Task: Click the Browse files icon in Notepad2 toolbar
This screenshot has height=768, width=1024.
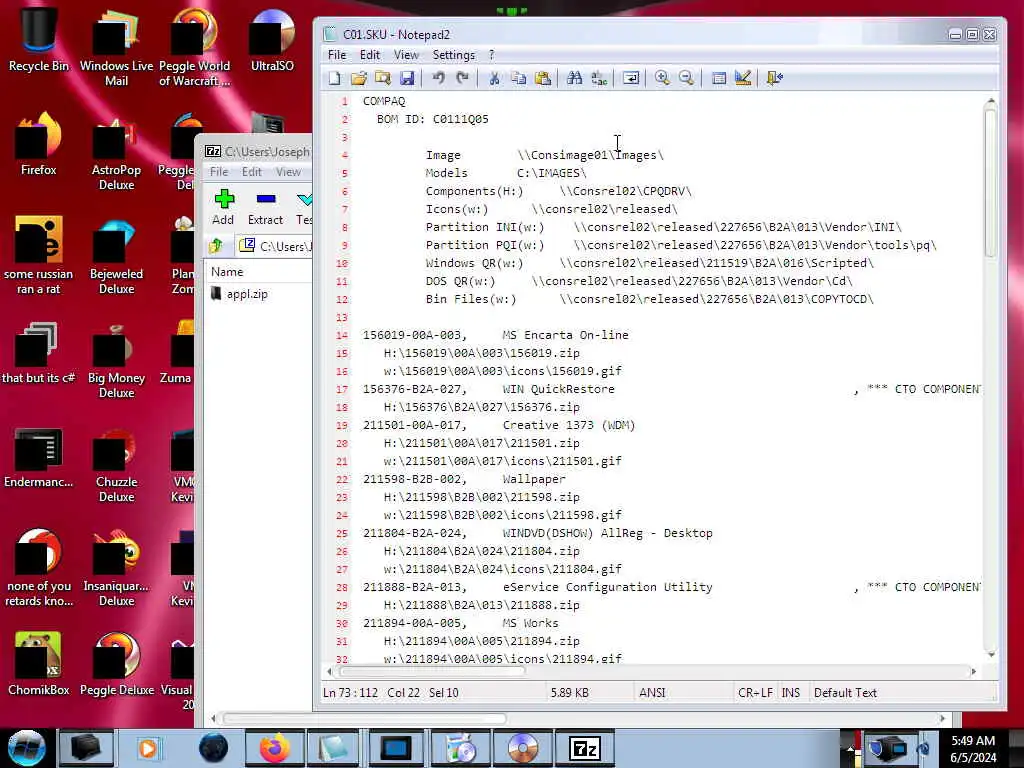Action: tap(383, 78)
